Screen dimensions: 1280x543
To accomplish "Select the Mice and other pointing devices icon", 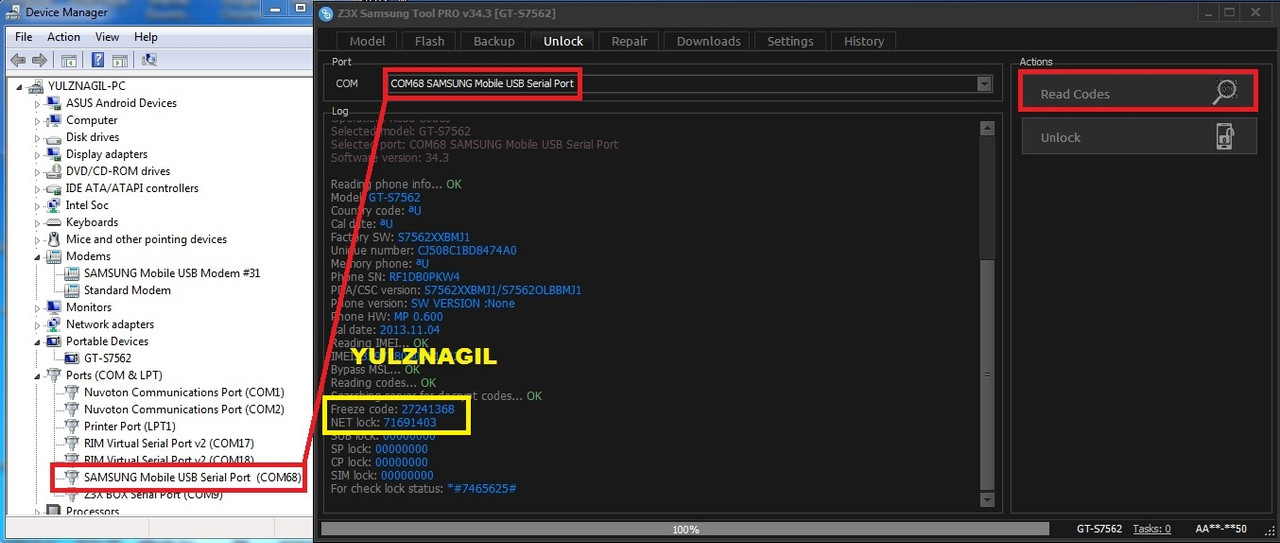I will (56, 239).
